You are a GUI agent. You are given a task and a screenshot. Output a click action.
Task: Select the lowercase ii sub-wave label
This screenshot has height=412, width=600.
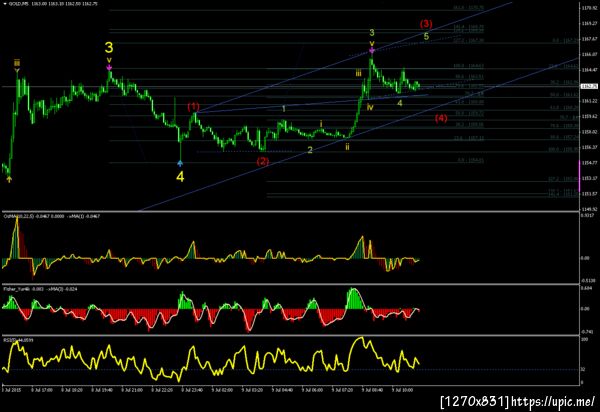[347, 146]
